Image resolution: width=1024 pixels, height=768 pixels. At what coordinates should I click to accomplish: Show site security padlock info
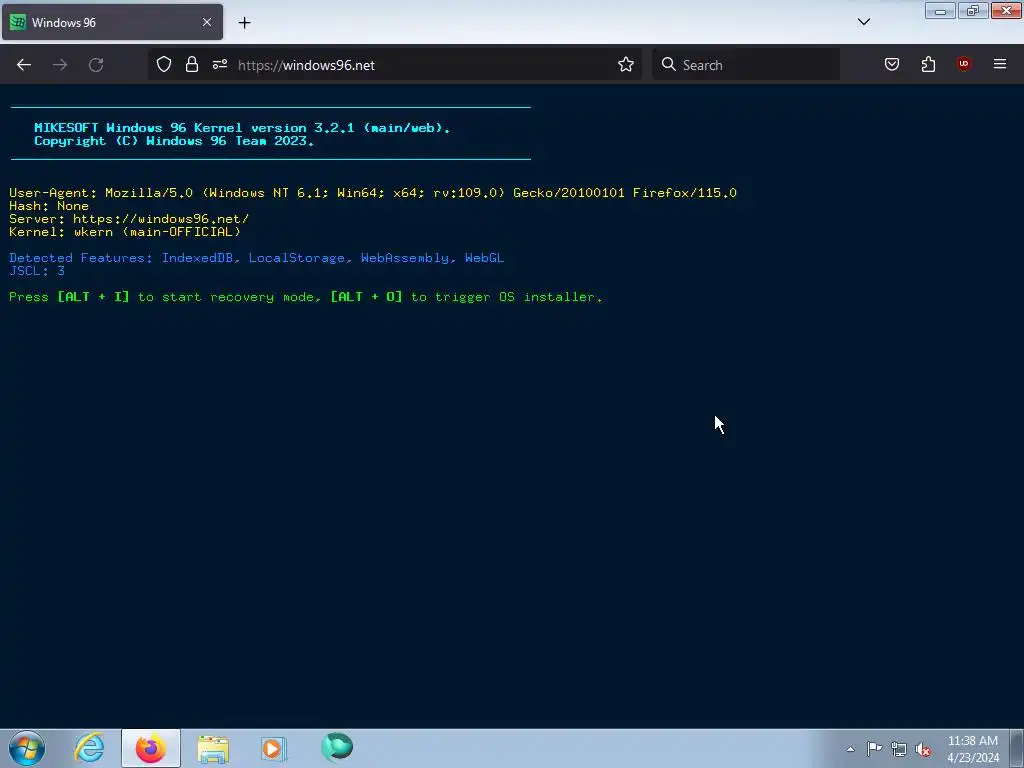click(x=191, y=65)
